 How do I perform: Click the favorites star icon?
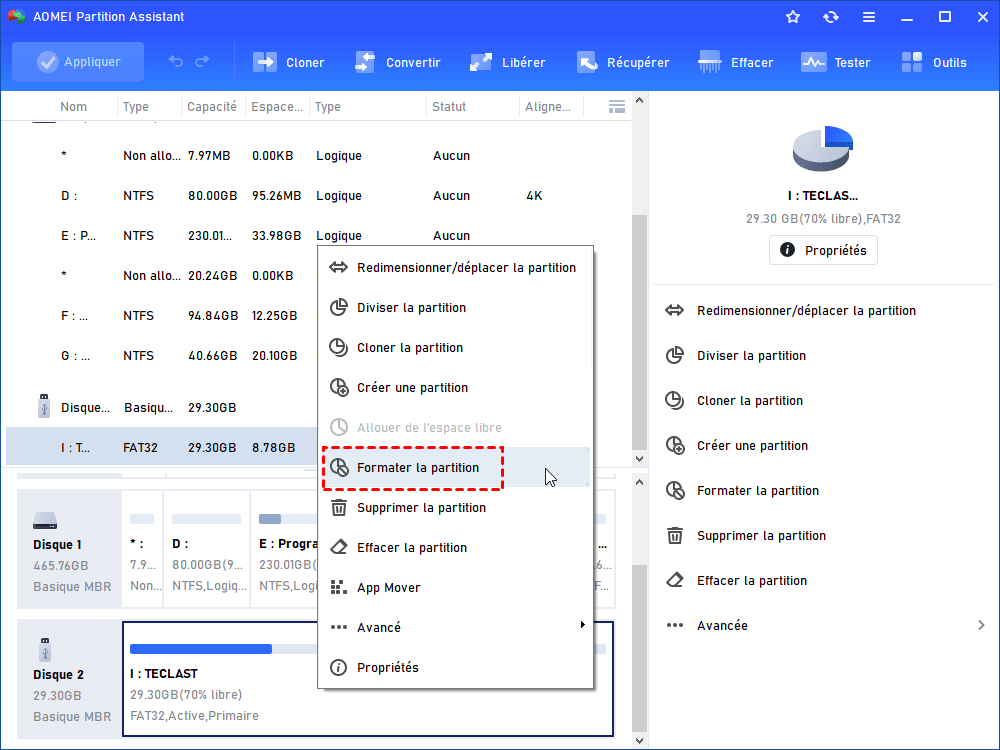pyautogui.click(x=793, y=17)
